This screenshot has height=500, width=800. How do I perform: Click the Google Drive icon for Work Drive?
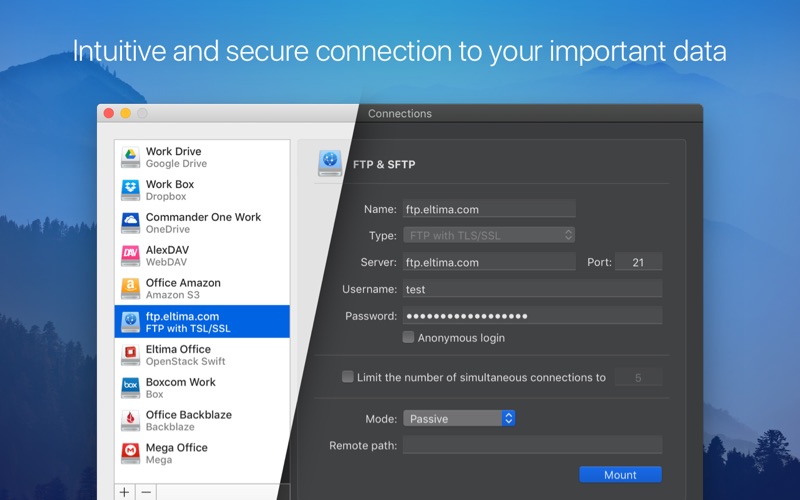(x=131, y=157)
